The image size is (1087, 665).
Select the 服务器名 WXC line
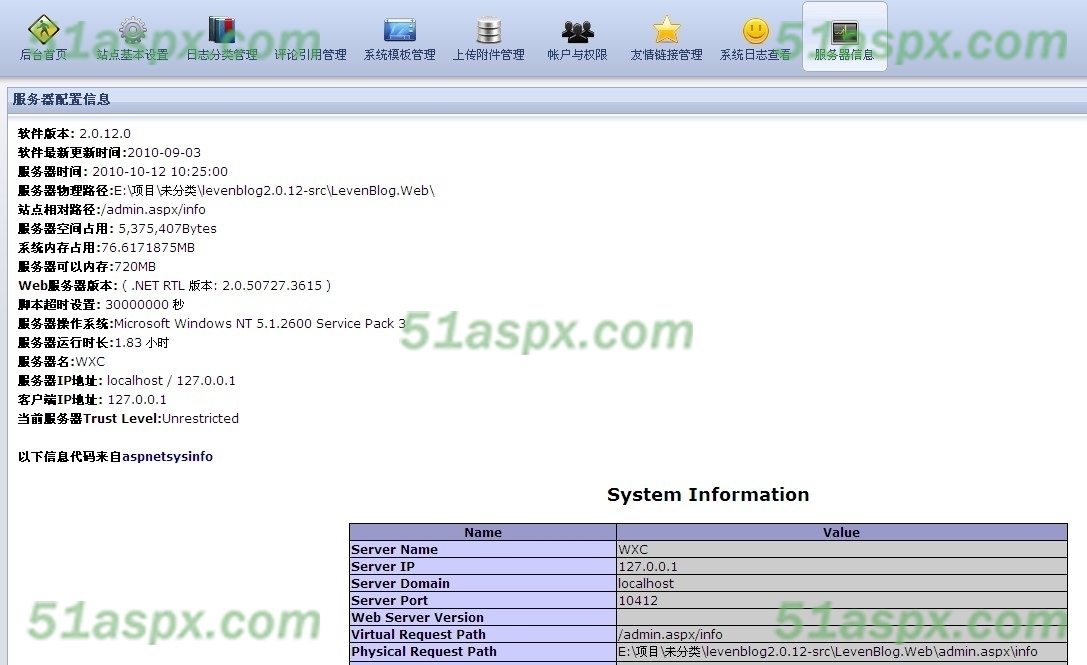point(62,361)
